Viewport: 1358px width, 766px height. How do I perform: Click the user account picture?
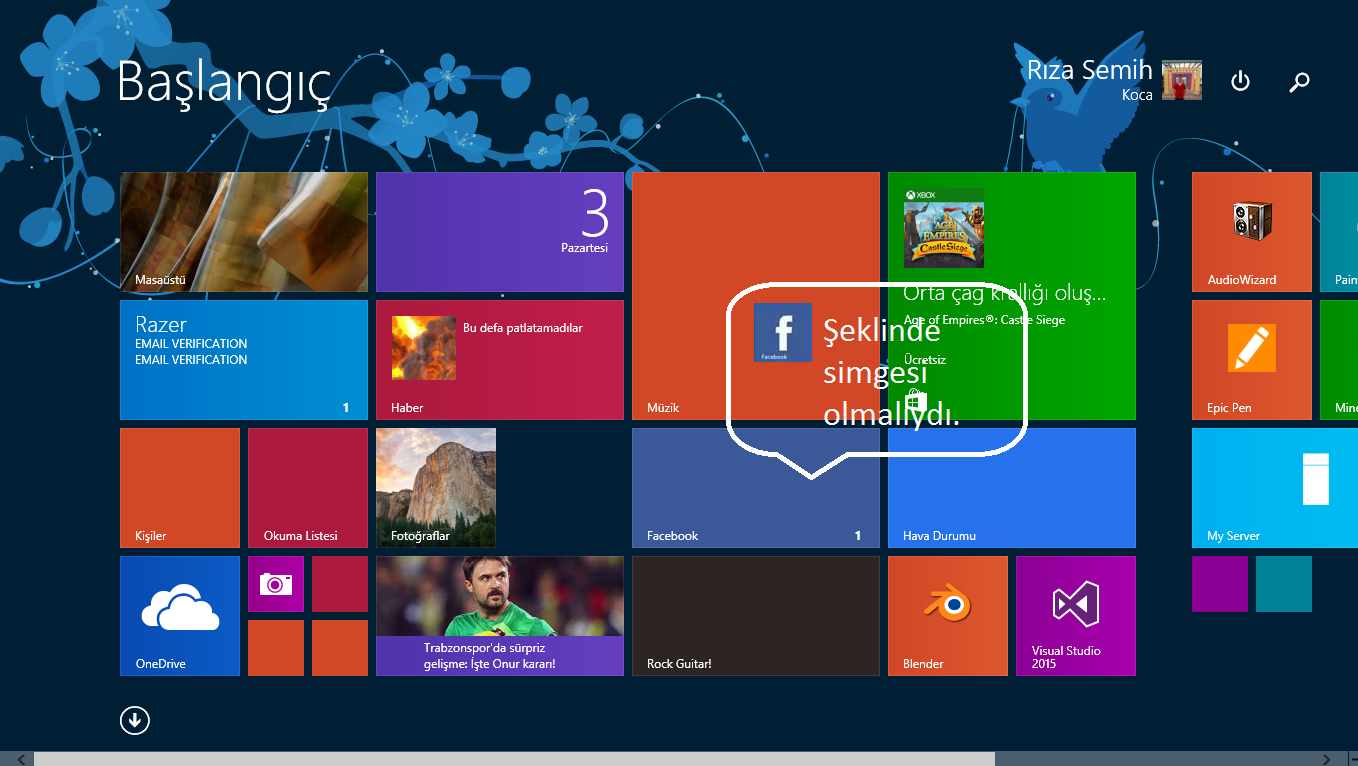[1181, 80]
